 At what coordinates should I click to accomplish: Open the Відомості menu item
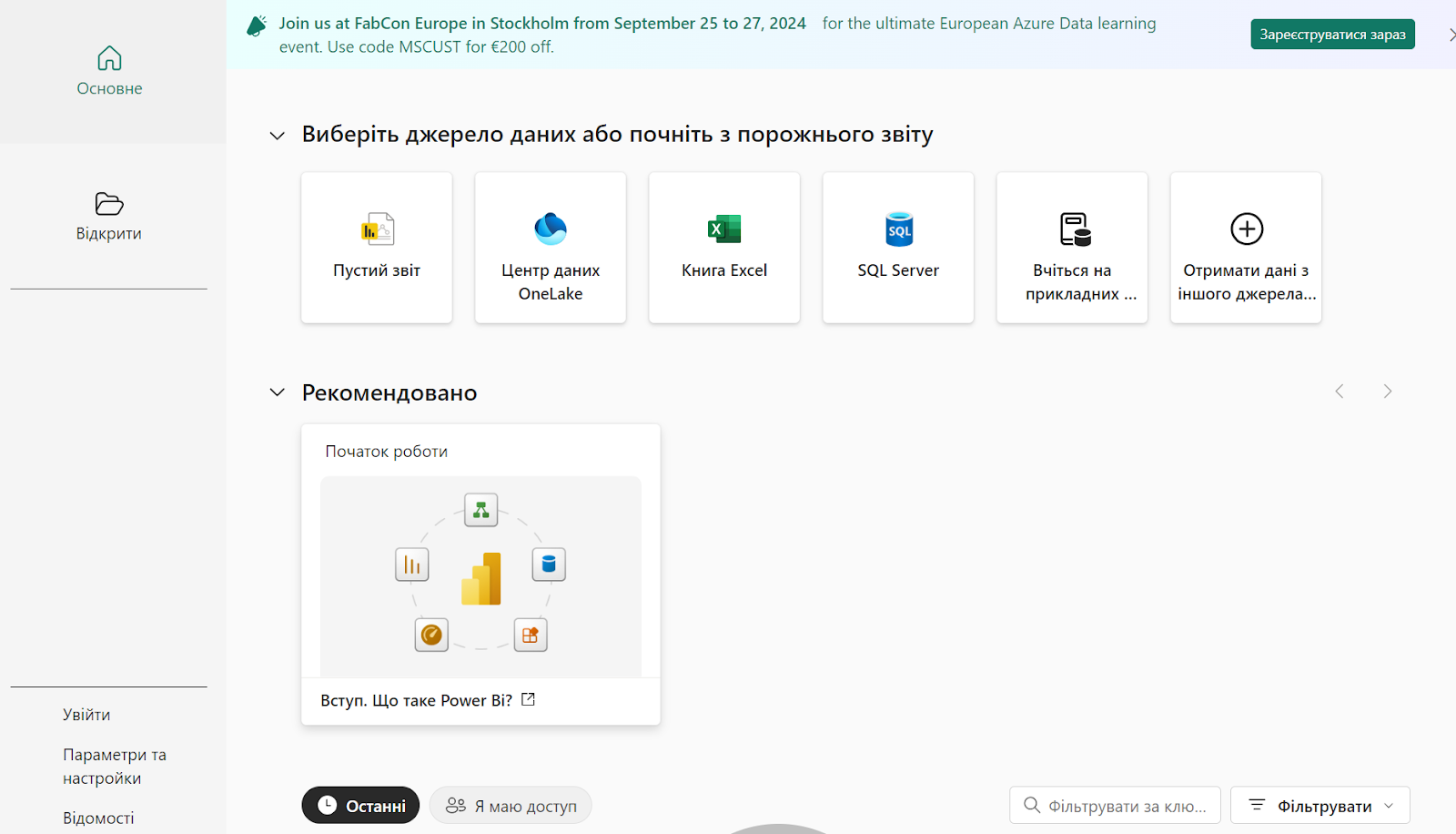pyautogui.click(x=98, y=818)
